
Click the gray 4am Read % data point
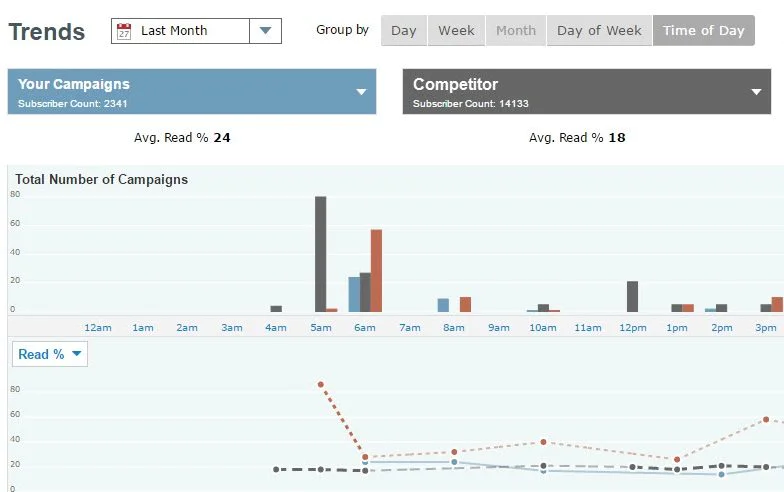pyautogui.click(x=276, y=470)
